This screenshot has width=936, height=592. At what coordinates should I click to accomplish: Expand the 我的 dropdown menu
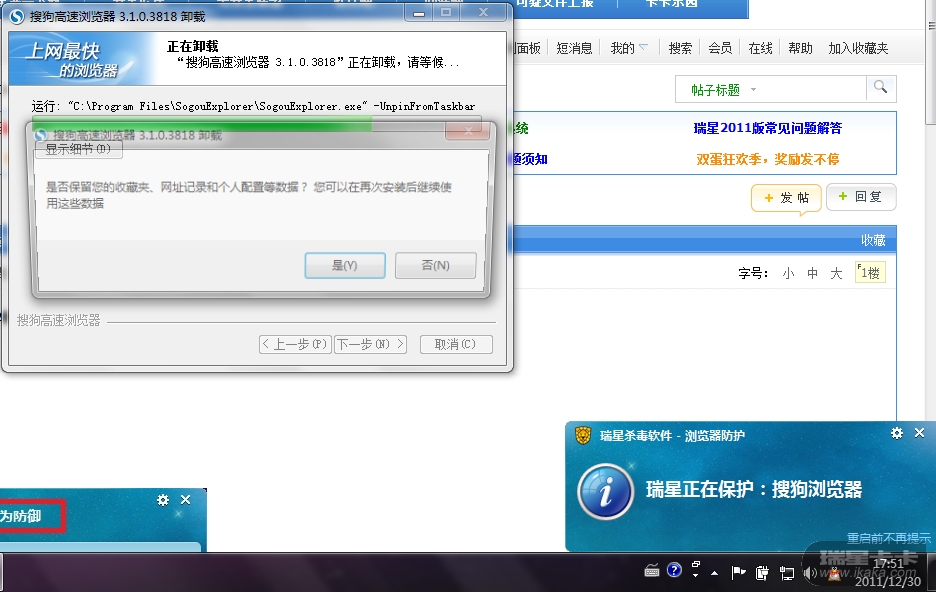(629, 48)
